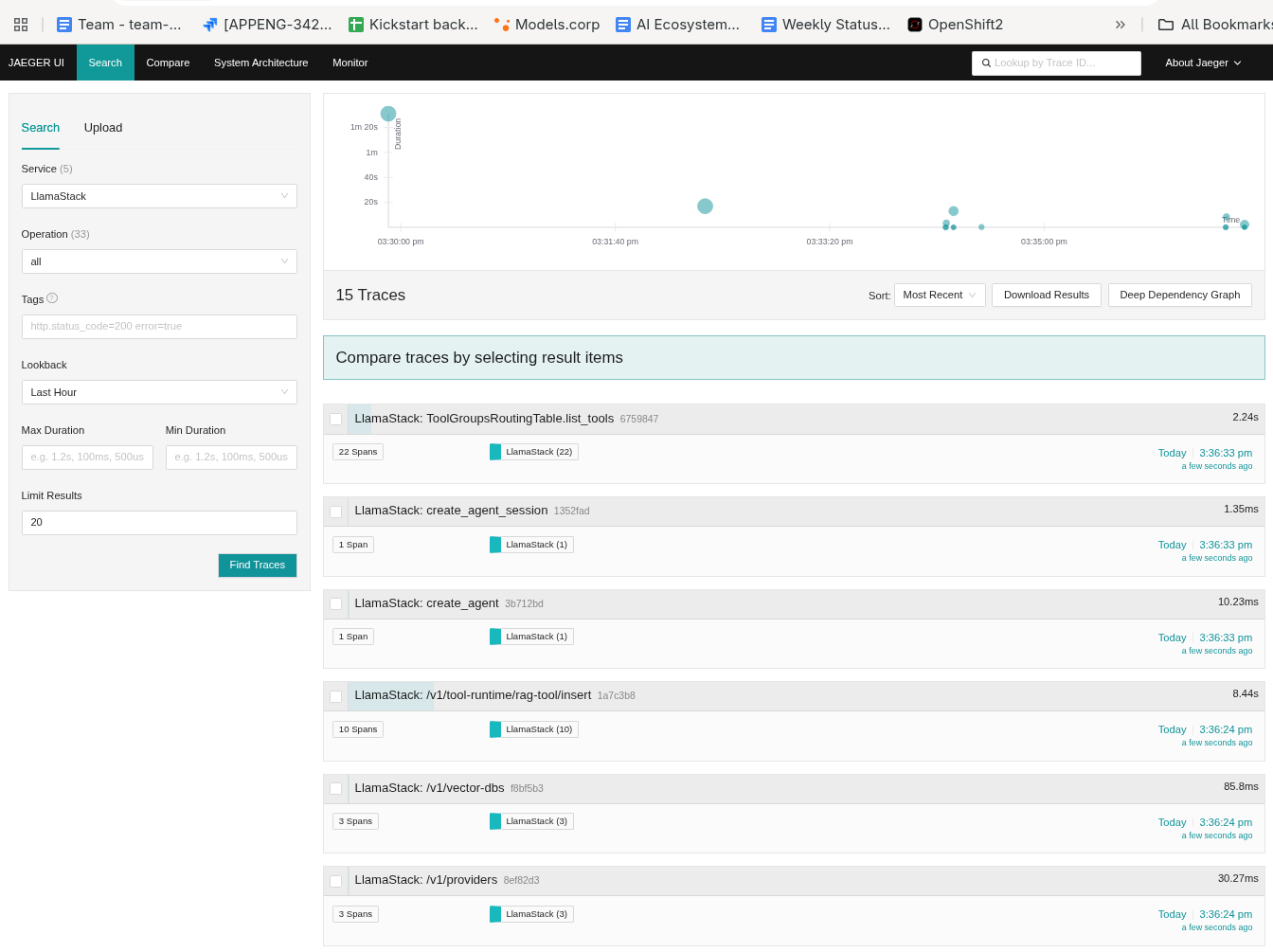
Task: Open the OpenShift2 bookmark icon
Action: click(x=914, y=25)
